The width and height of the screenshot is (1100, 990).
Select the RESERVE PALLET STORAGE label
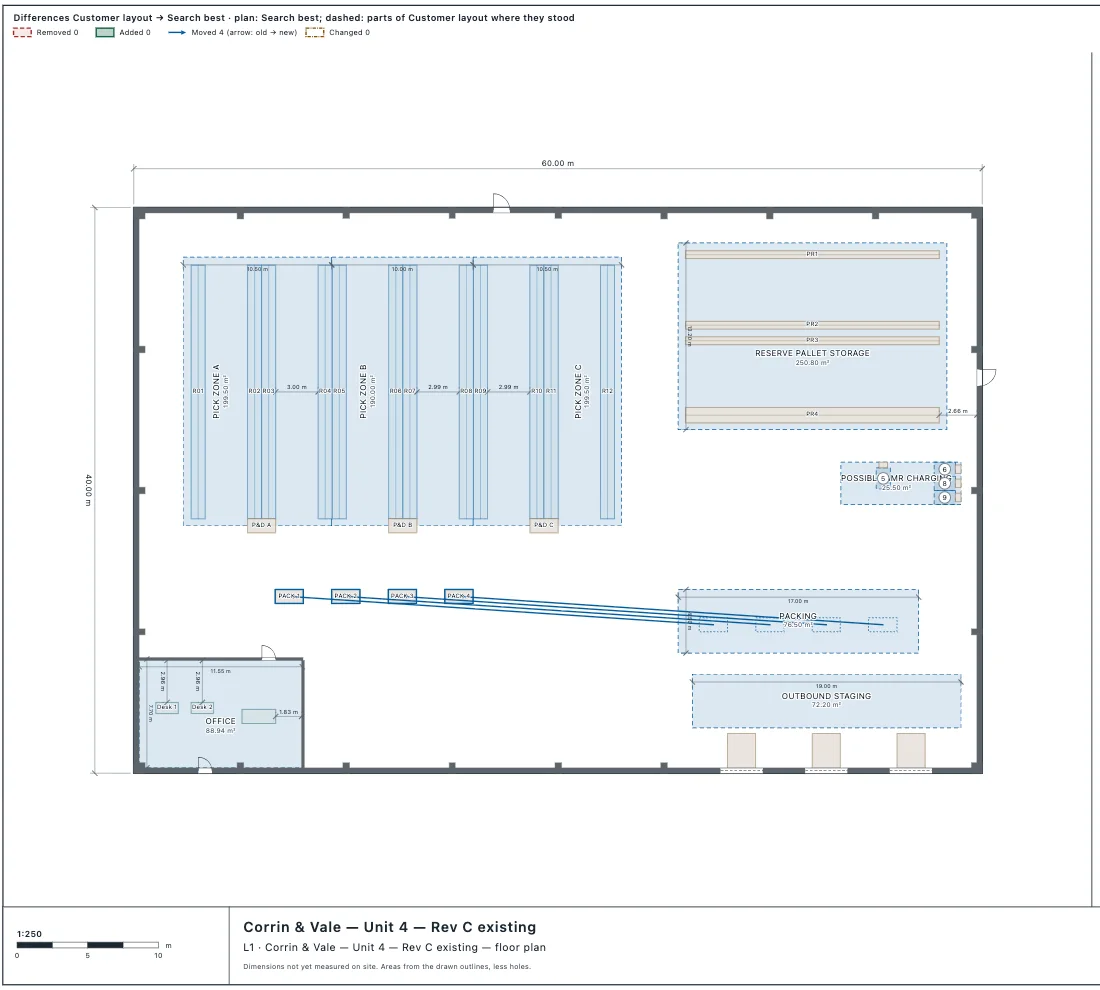pos(812,353)
